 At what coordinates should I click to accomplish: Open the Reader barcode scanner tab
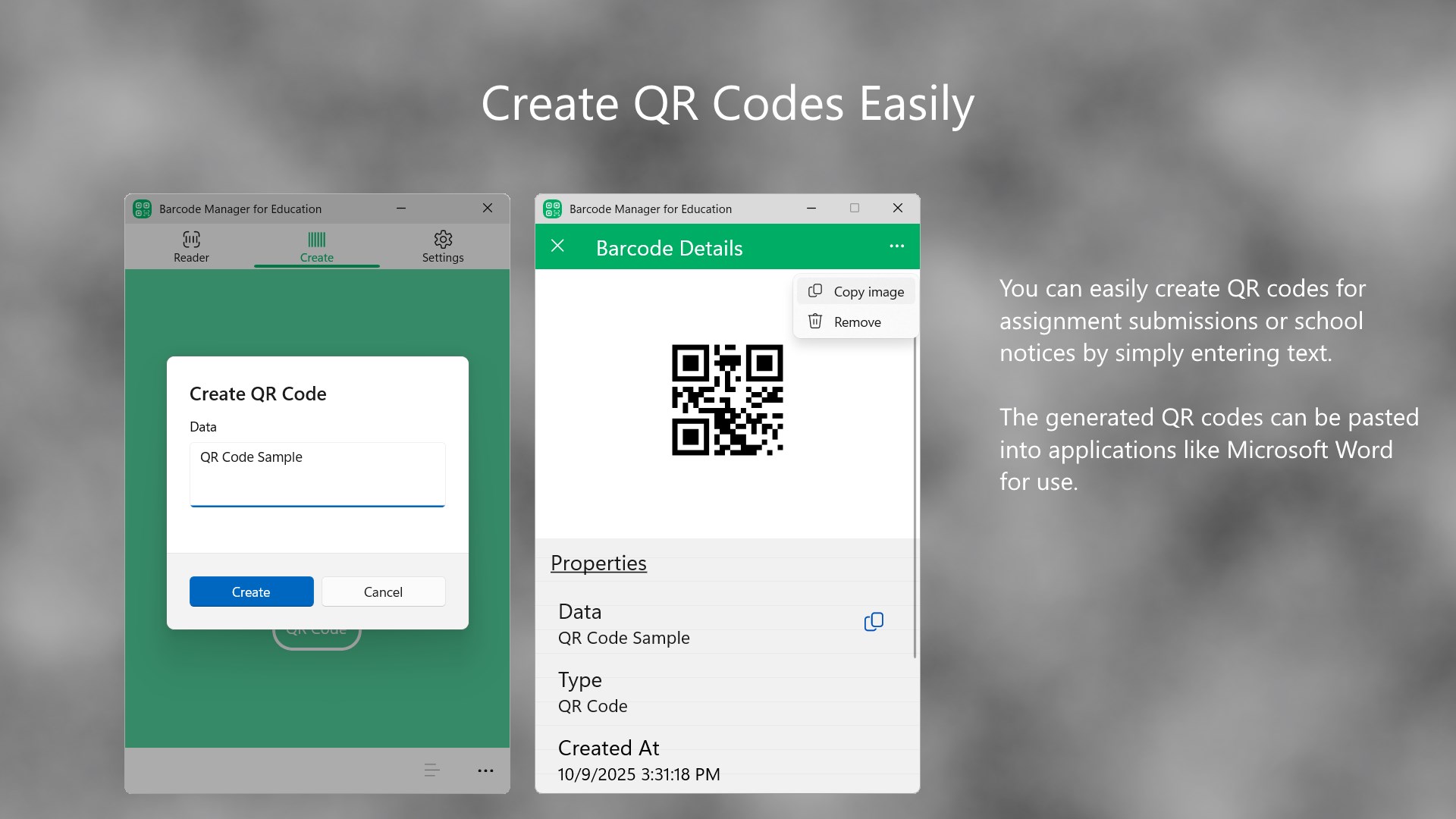191,246
